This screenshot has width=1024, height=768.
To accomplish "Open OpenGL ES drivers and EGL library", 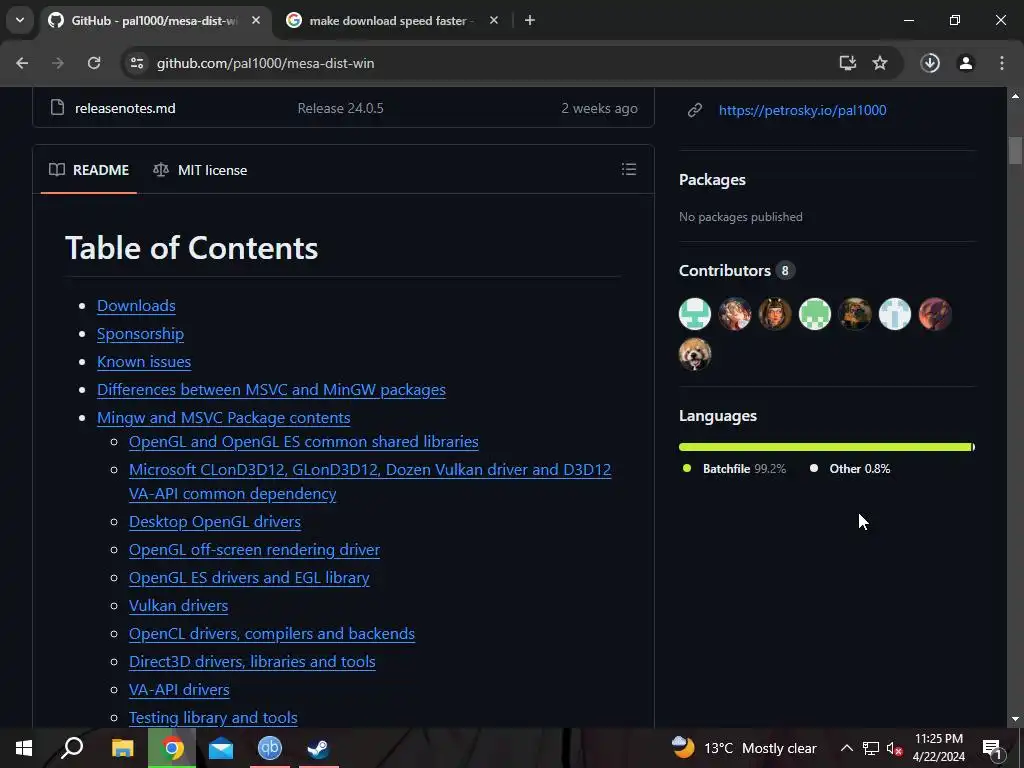I will pos(249,578).
